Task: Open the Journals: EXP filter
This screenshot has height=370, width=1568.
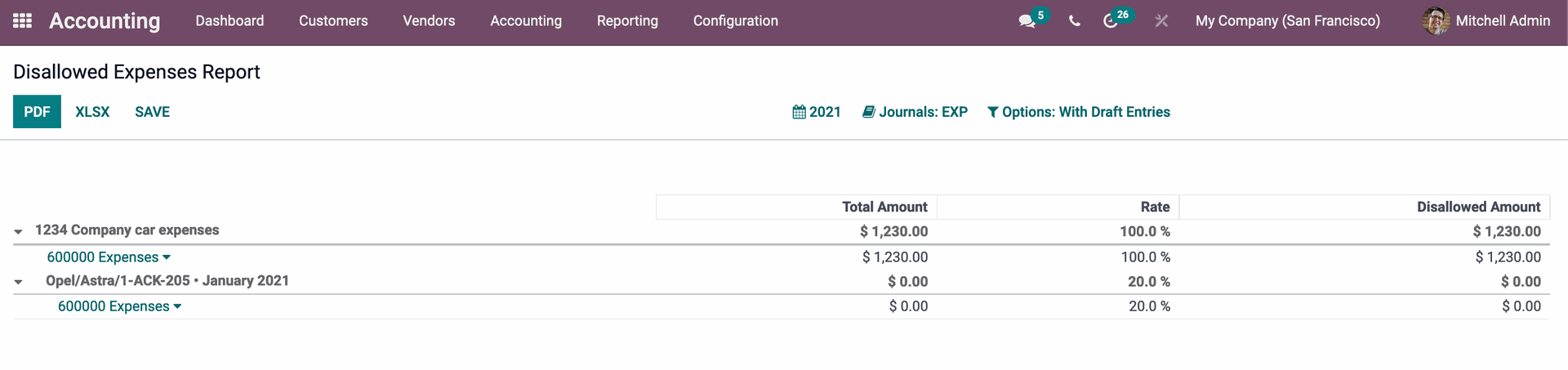Action: coord(915,112)
